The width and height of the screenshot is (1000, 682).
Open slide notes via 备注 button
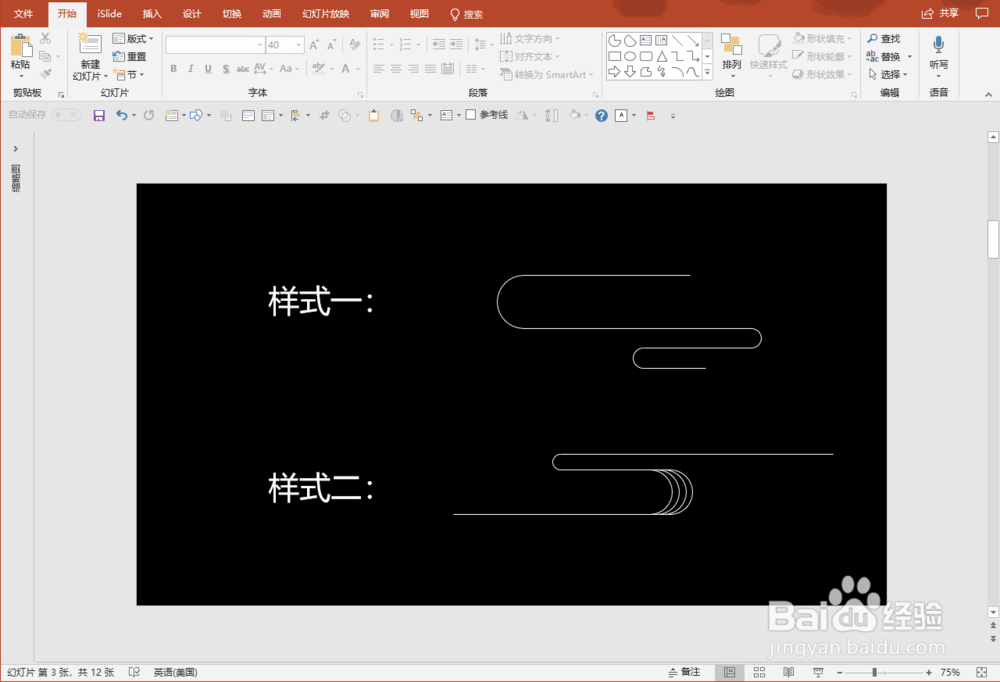(688, 671)
